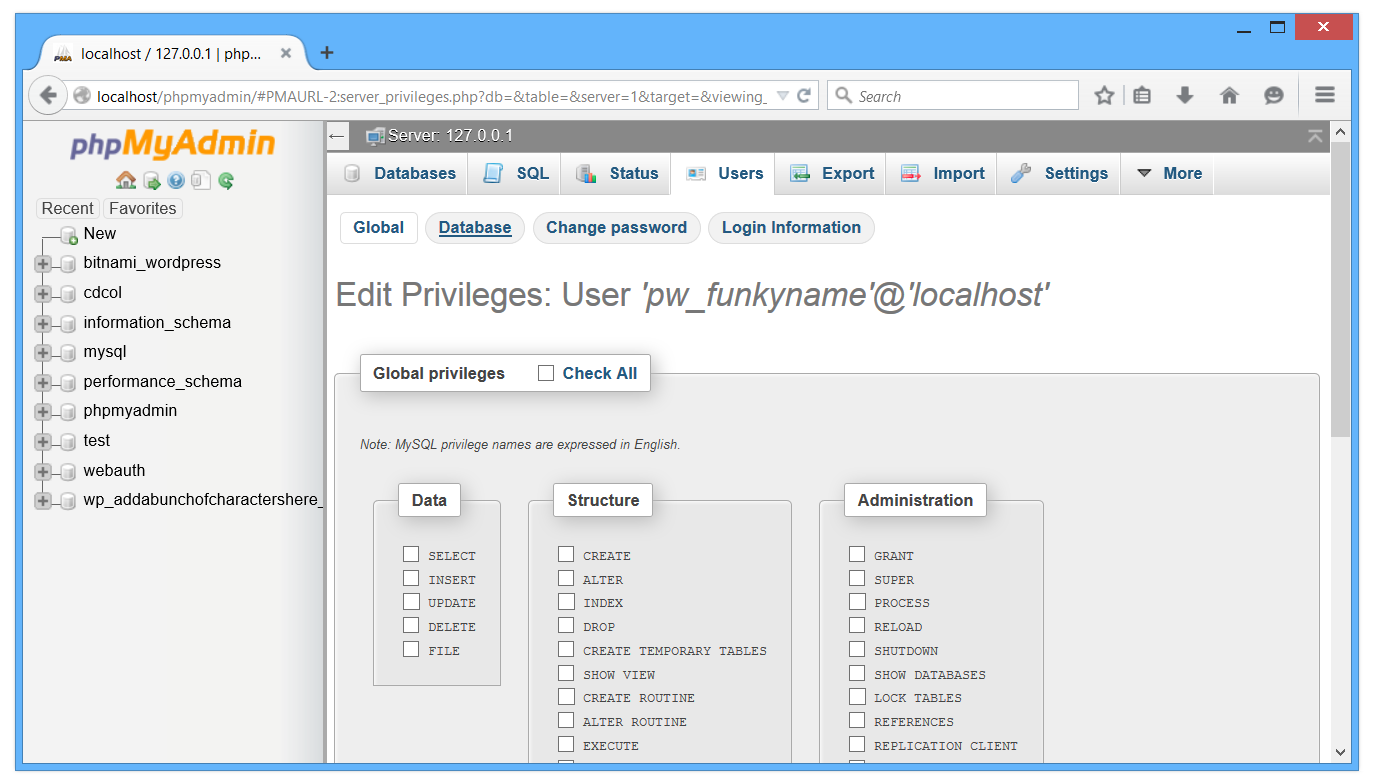Image resolution: width=1373 pixels, height=783 pixels.
Task: Click the log out icon in sidebar
Action: pyautogui.click(x=151, y=181)
